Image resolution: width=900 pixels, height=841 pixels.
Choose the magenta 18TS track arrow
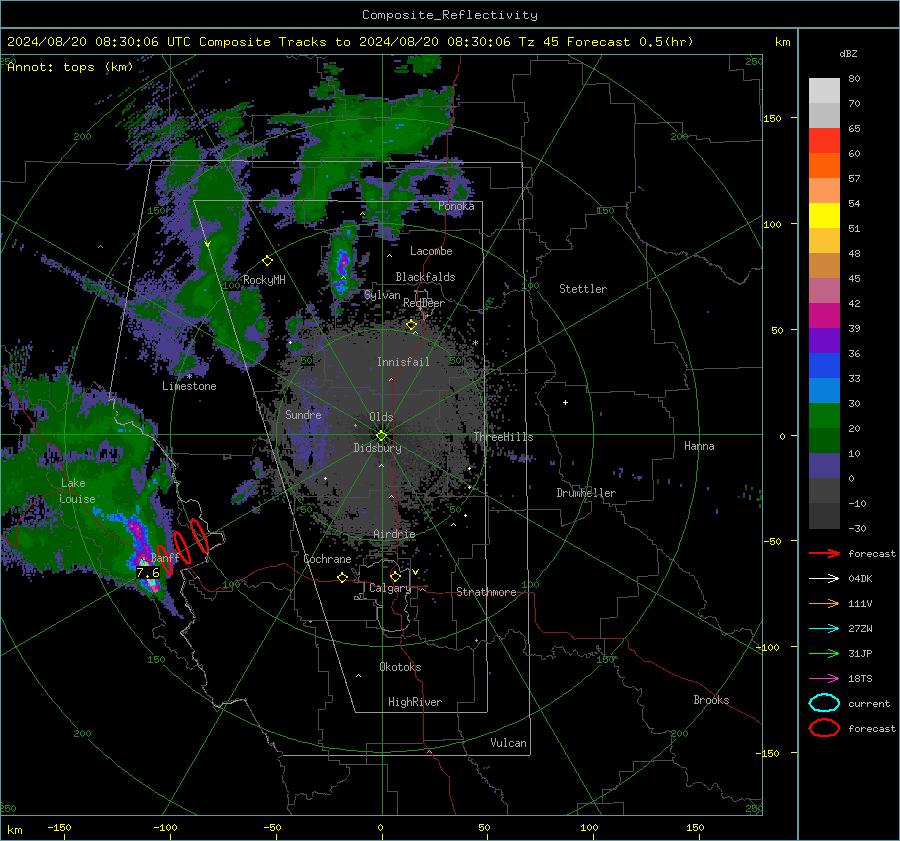[x=824, y=679]
